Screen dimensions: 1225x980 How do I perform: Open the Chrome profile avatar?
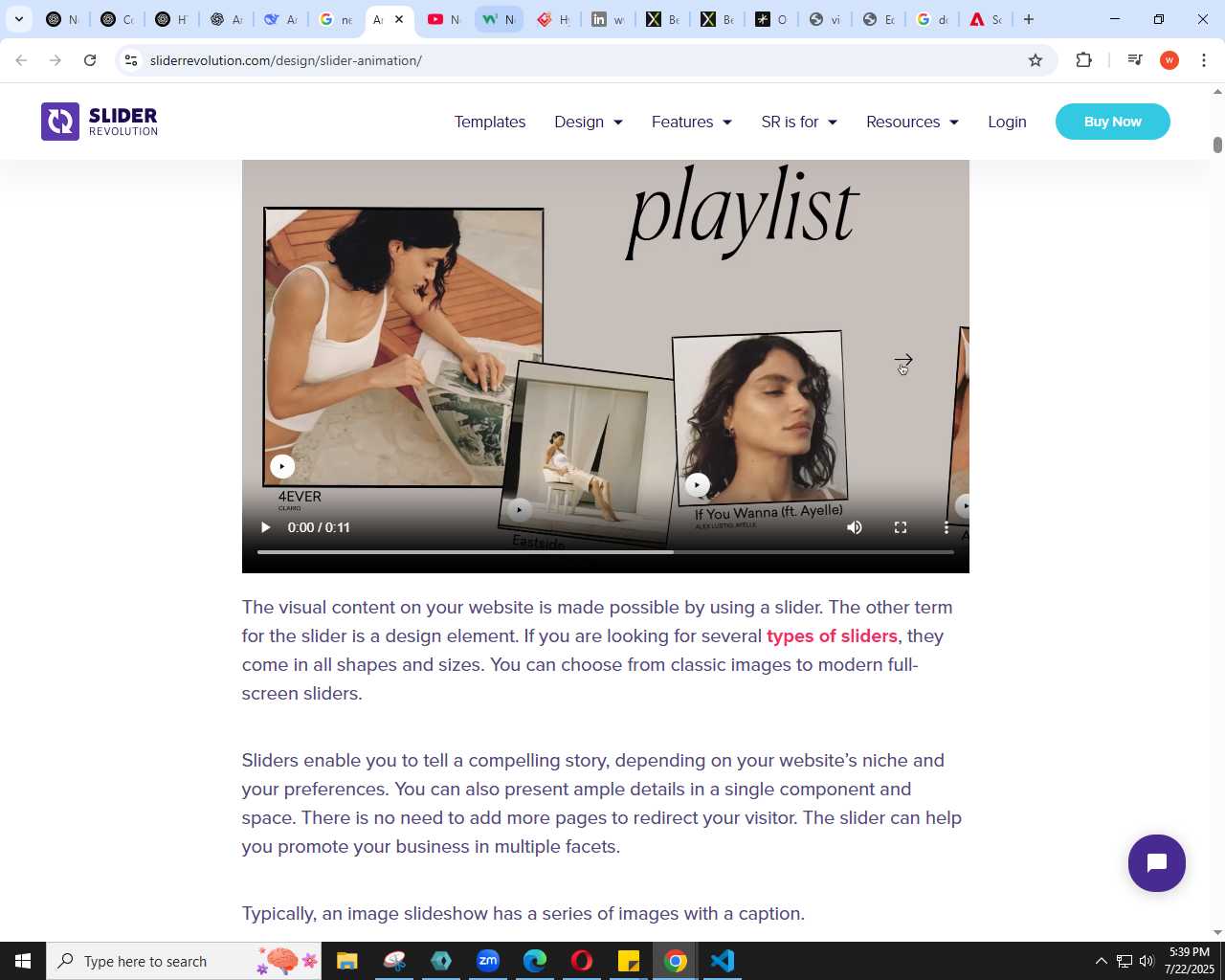[1169, 60]
